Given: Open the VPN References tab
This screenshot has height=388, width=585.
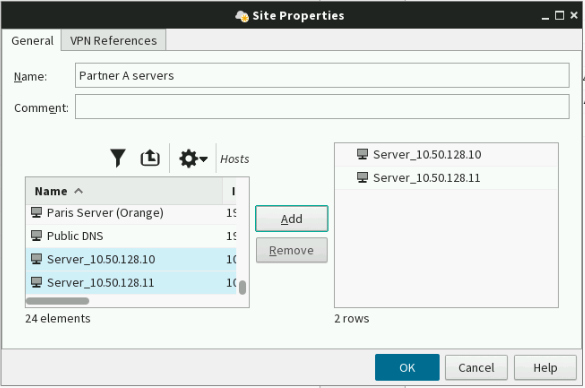Looking at the screenshot, I should (x=113, y=41).
